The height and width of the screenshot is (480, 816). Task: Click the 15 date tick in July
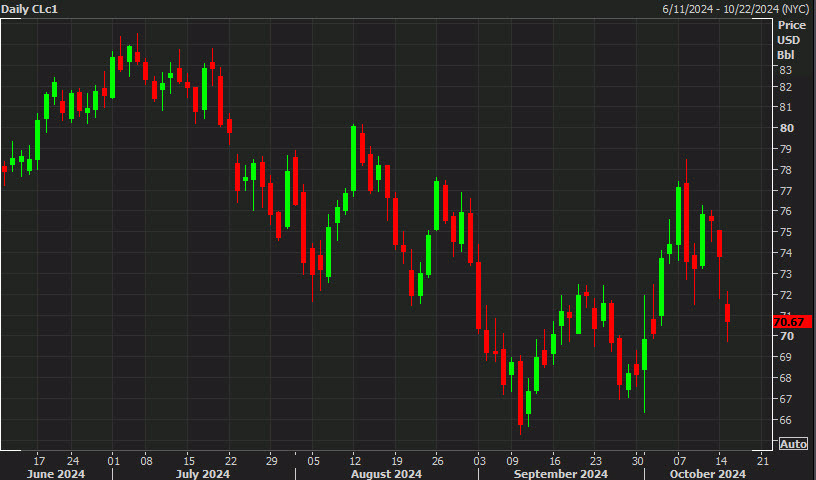(x=189, y=461)
